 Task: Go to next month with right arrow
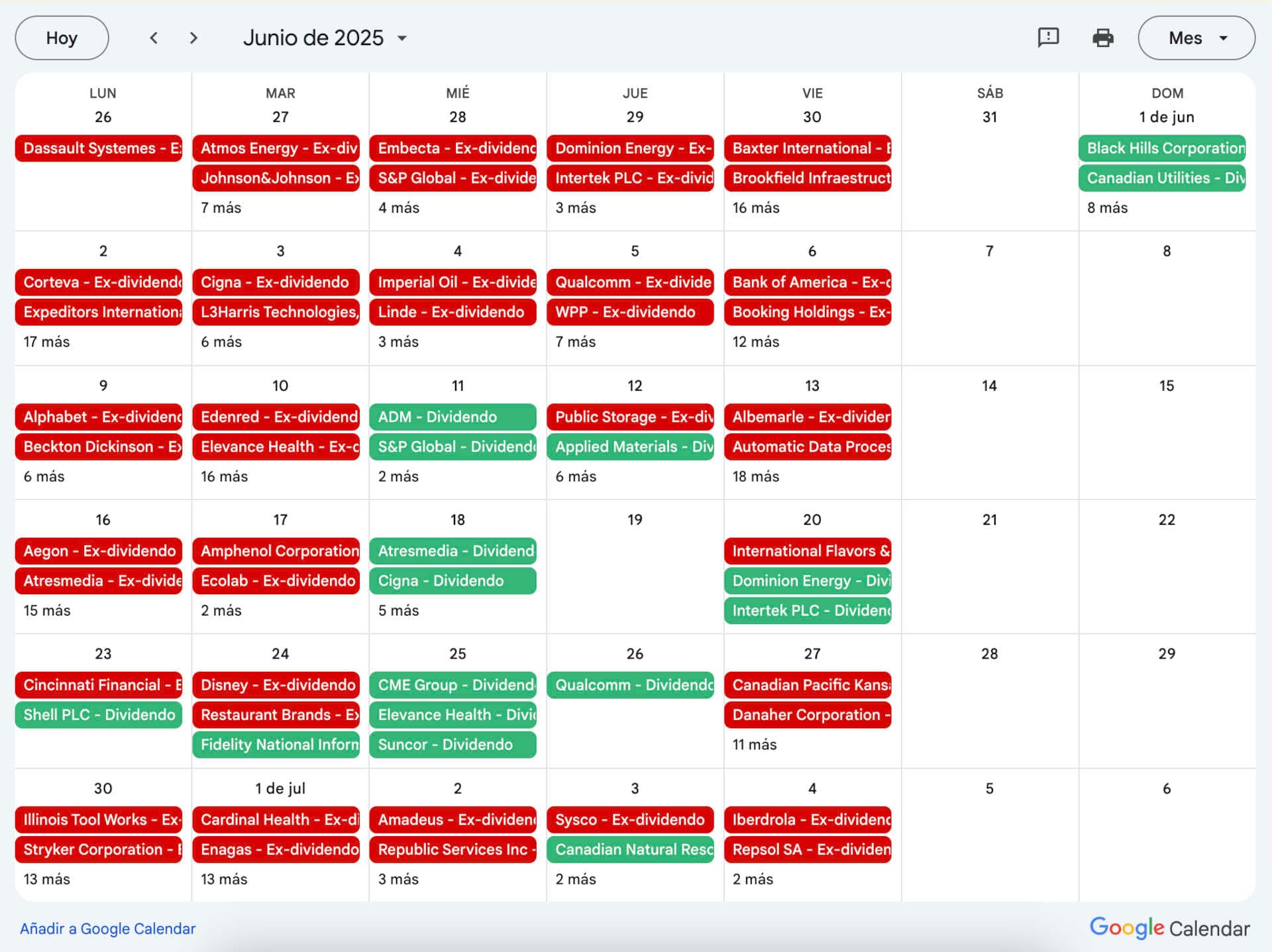(193, 38)
